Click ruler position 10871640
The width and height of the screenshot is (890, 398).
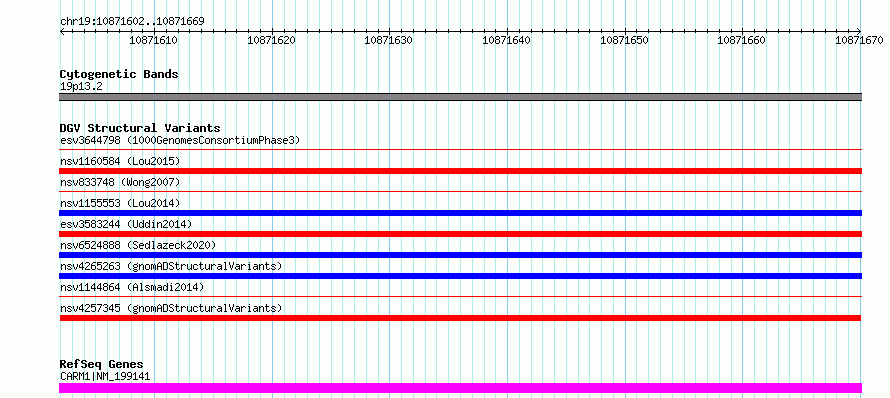(507, 41)
